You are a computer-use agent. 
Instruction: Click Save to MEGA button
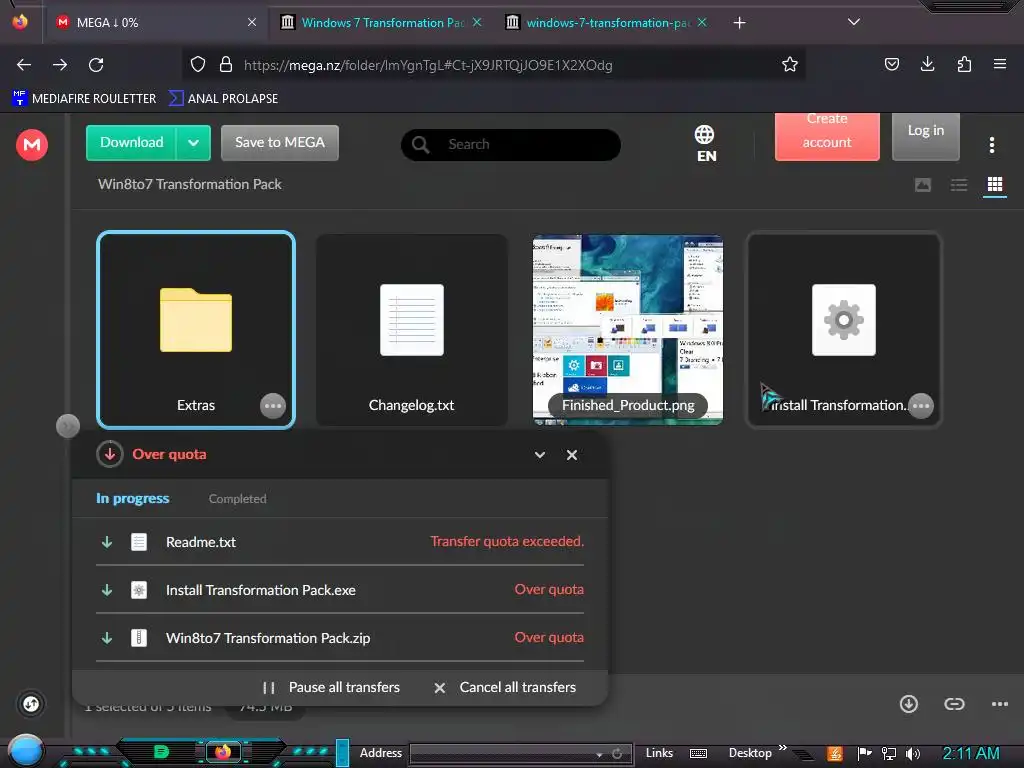(x=280, y=142)
